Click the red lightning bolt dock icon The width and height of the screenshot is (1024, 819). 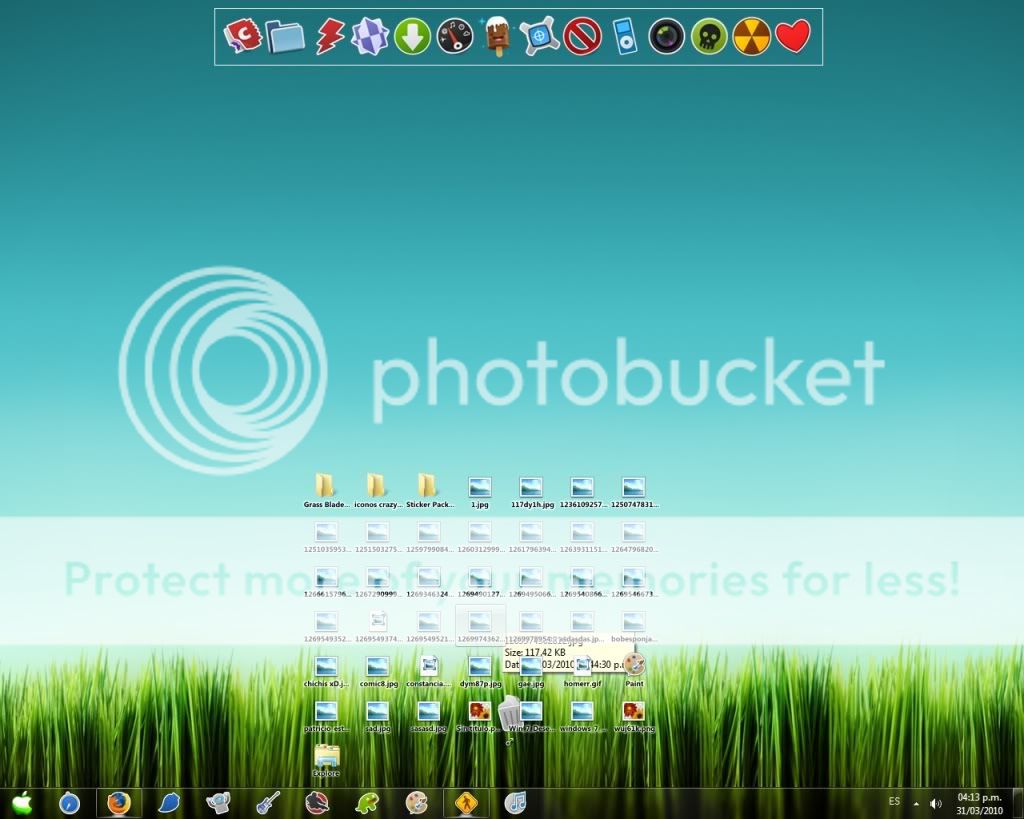(x=329, y=37)
